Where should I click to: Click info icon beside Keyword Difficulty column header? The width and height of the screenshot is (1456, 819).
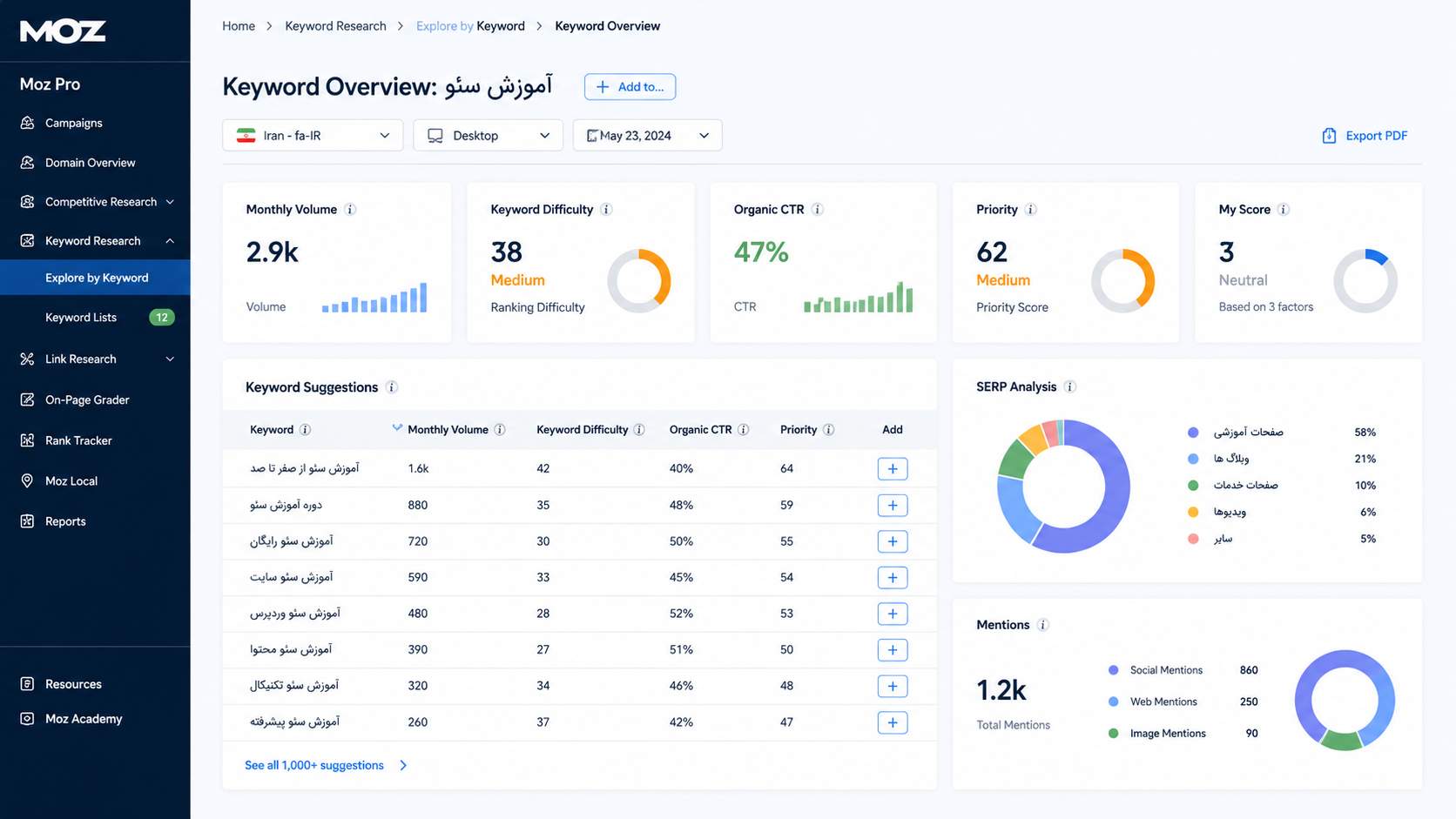pos(639,430)
